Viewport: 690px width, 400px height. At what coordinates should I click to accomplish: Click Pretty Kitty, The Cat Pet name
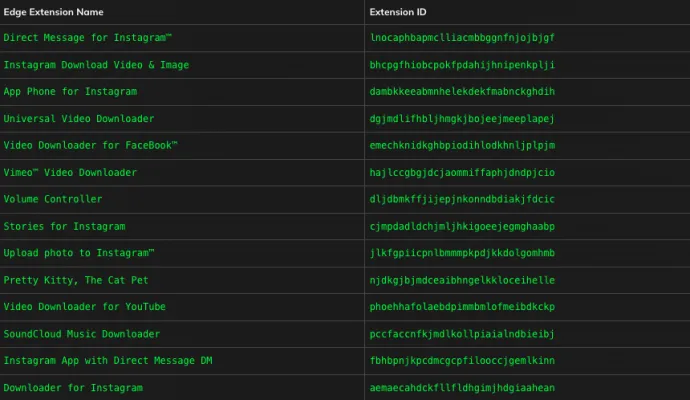(76, 280)
